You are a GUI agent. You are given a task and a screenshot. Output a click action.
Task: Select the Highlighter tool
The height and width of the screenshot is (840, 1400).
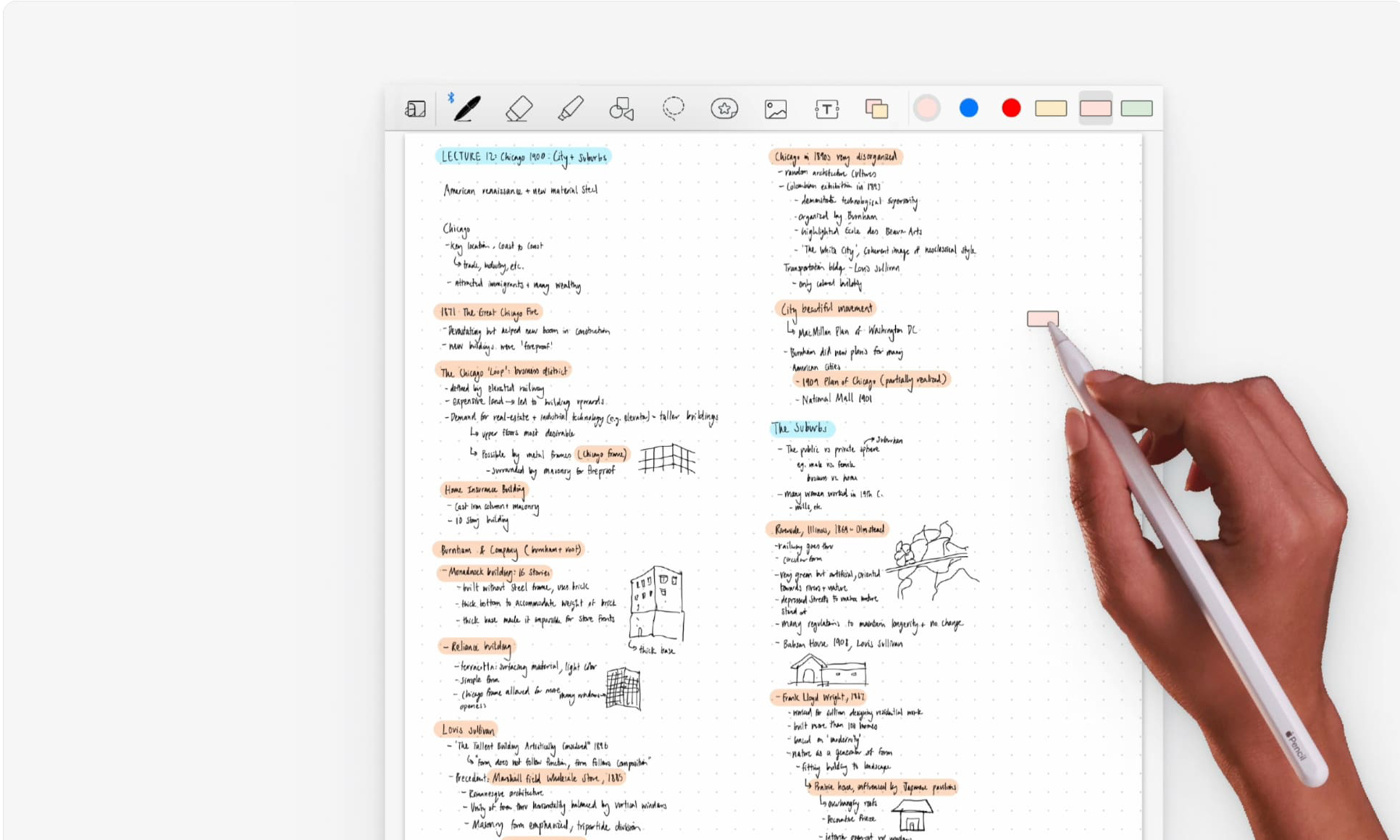coord(571,109)
